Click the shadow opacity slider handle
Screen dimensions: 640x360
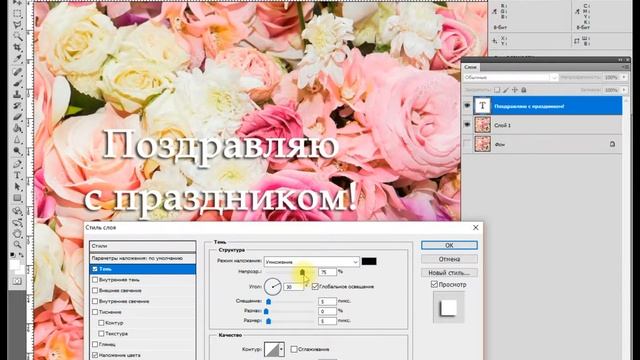click(302, 272)
